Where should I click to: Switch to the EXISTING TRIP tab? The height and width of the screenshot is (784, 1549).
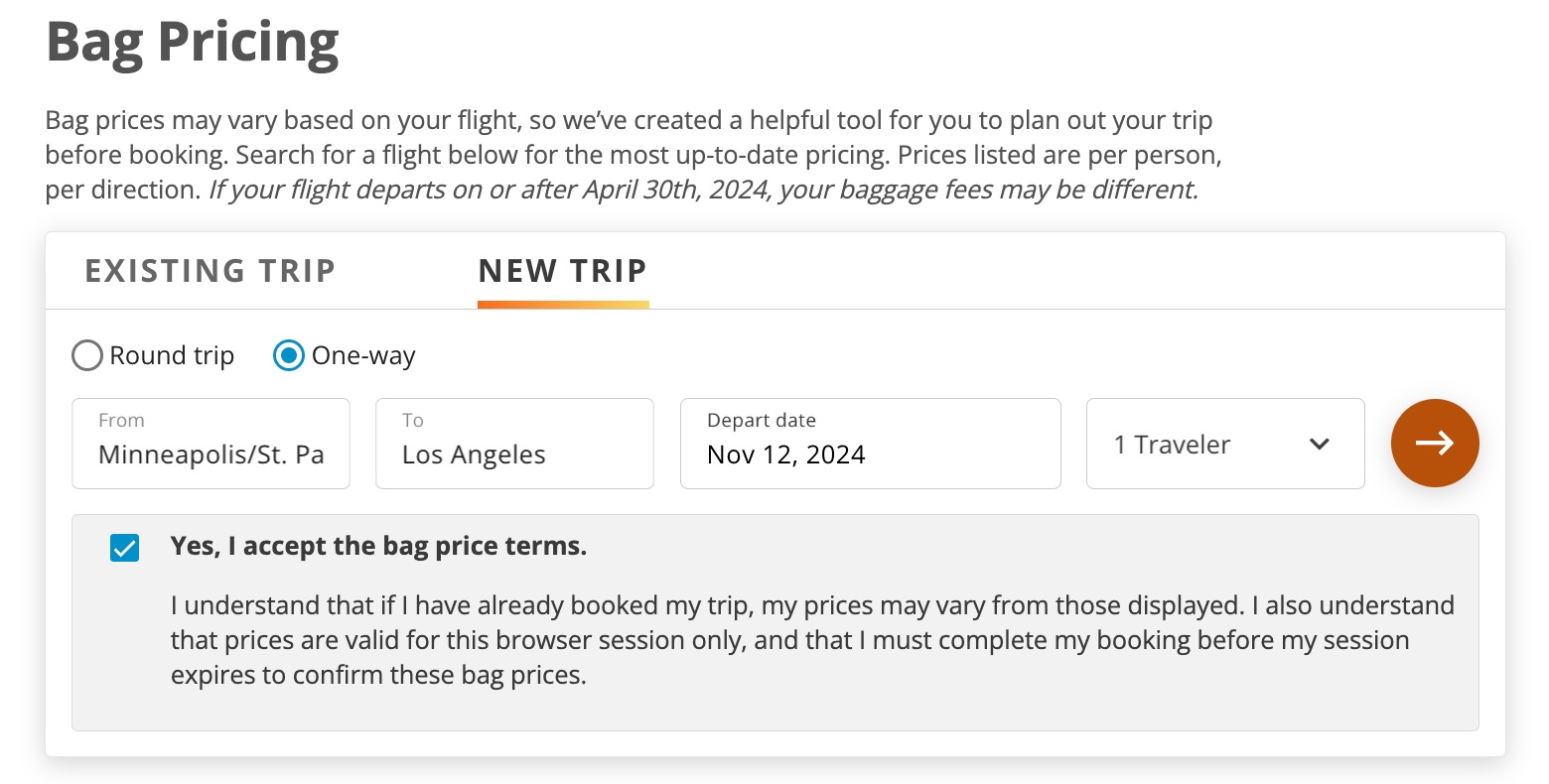pos(210,270)
